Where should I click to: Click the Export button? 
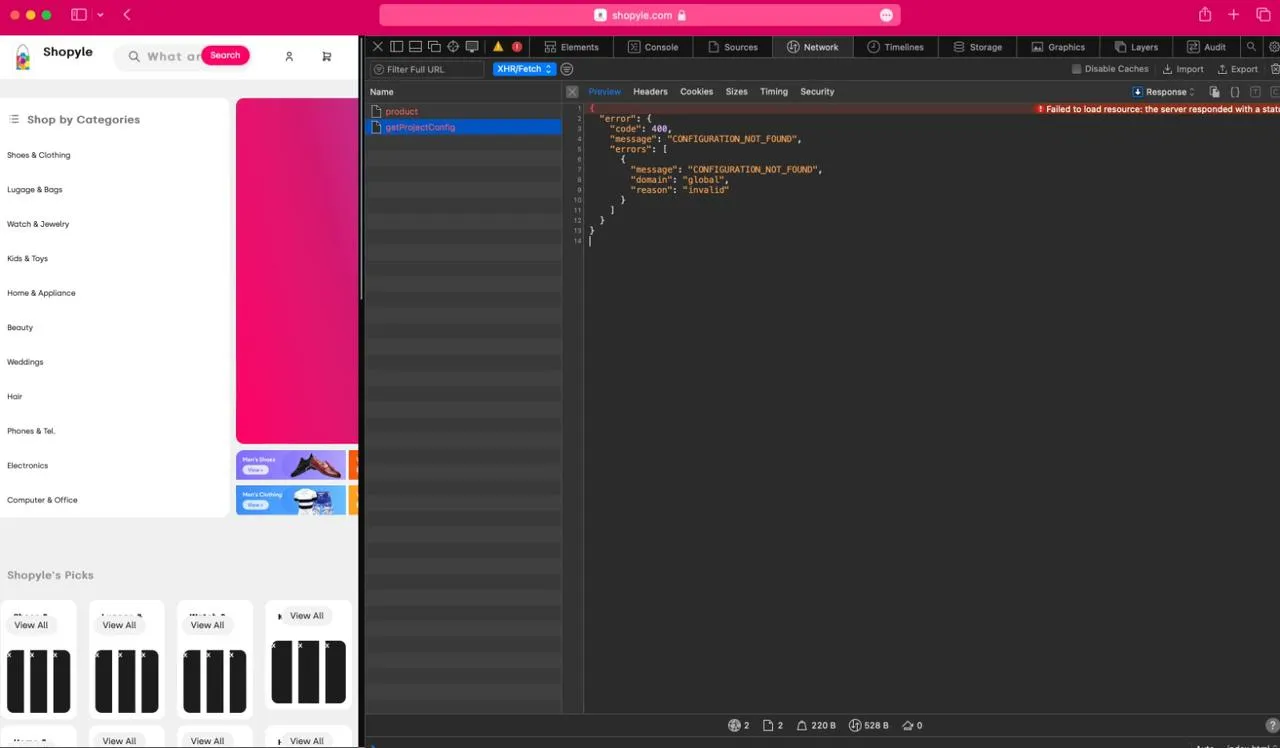click(1237, 69)
